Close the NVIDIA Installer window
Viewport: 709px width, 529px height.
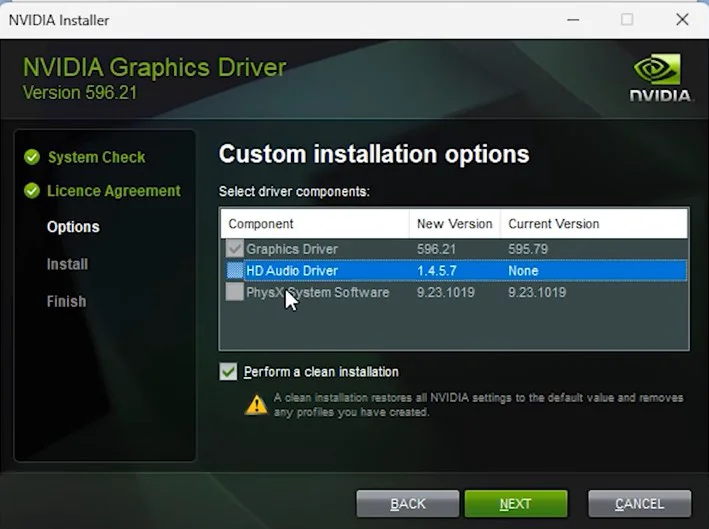(682, 20)
